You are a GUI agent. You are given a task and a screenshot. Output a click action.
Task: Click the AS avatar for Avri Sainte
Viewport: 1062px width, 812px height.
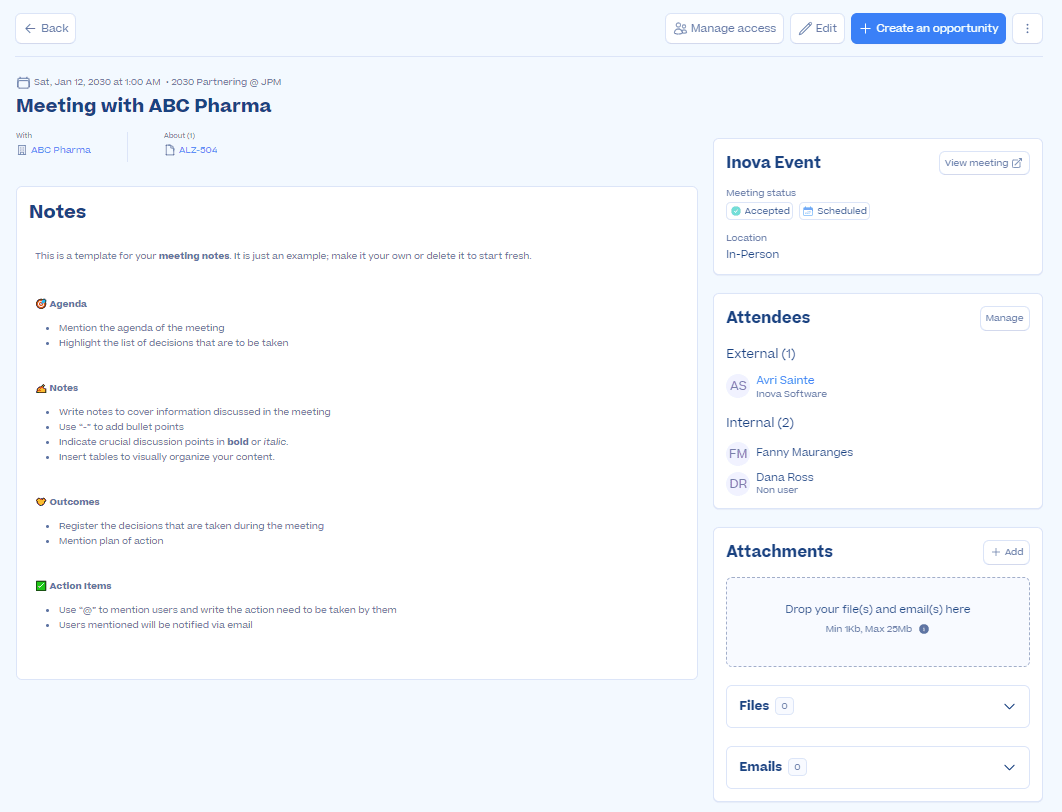(x=738, y=386)
